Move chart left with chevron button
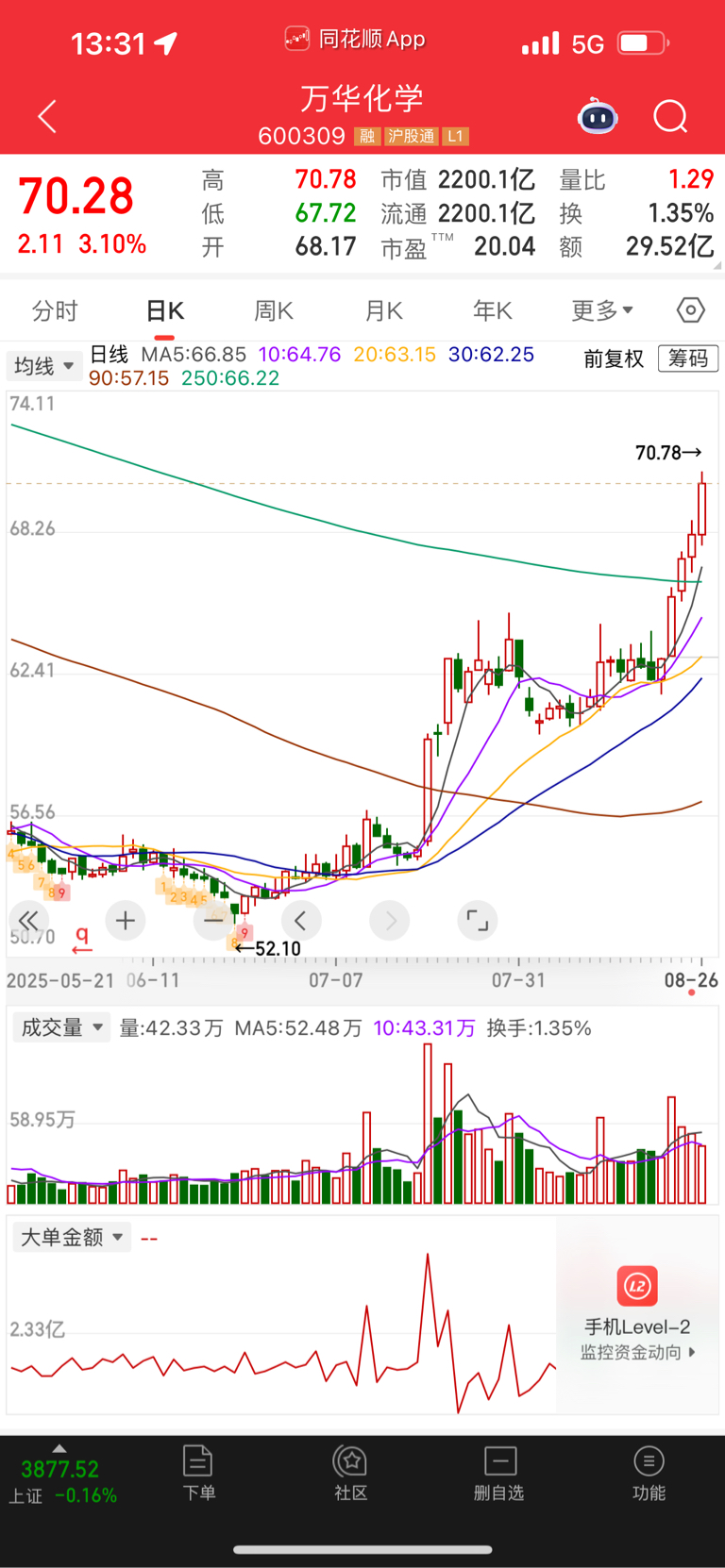Viewport: 725px width, 1568px height. point(301,920)
